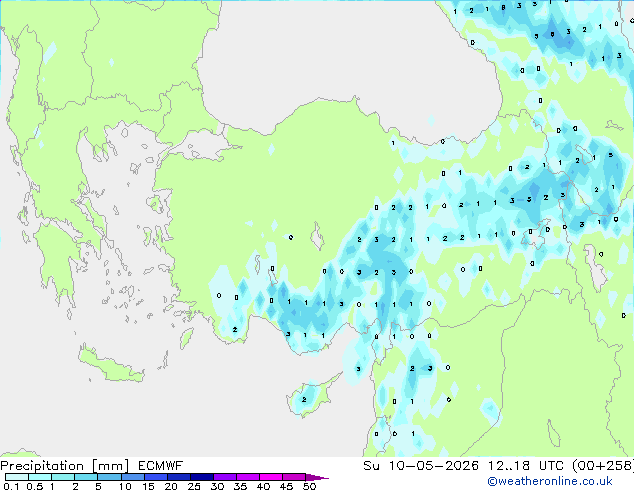Click the '12..18 UTC' time range text

click(526, 466)
